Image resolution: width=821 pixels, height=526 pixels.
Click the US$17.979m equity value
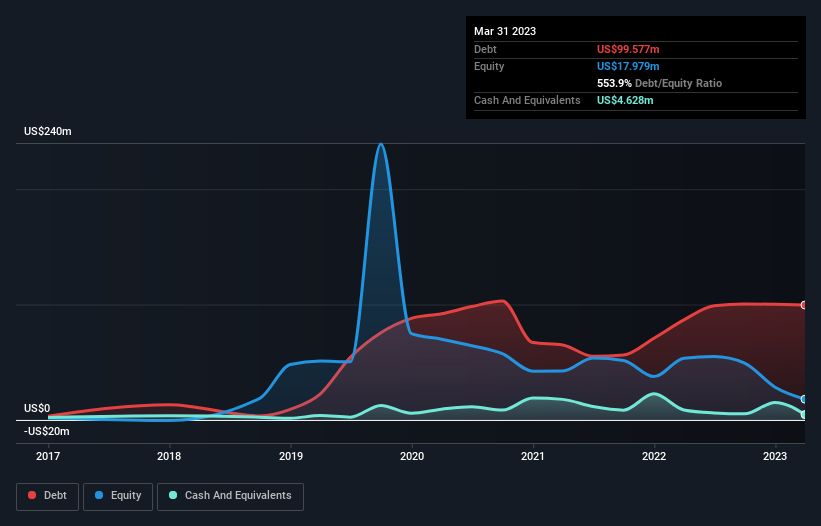point(628,66)
